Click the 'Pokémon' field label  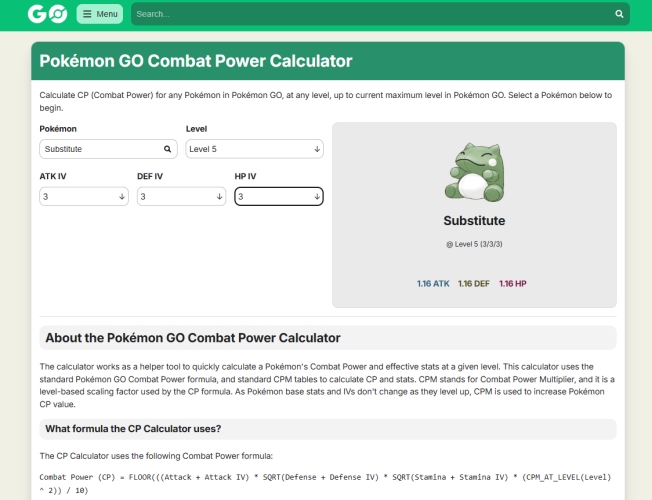(58, 129)
